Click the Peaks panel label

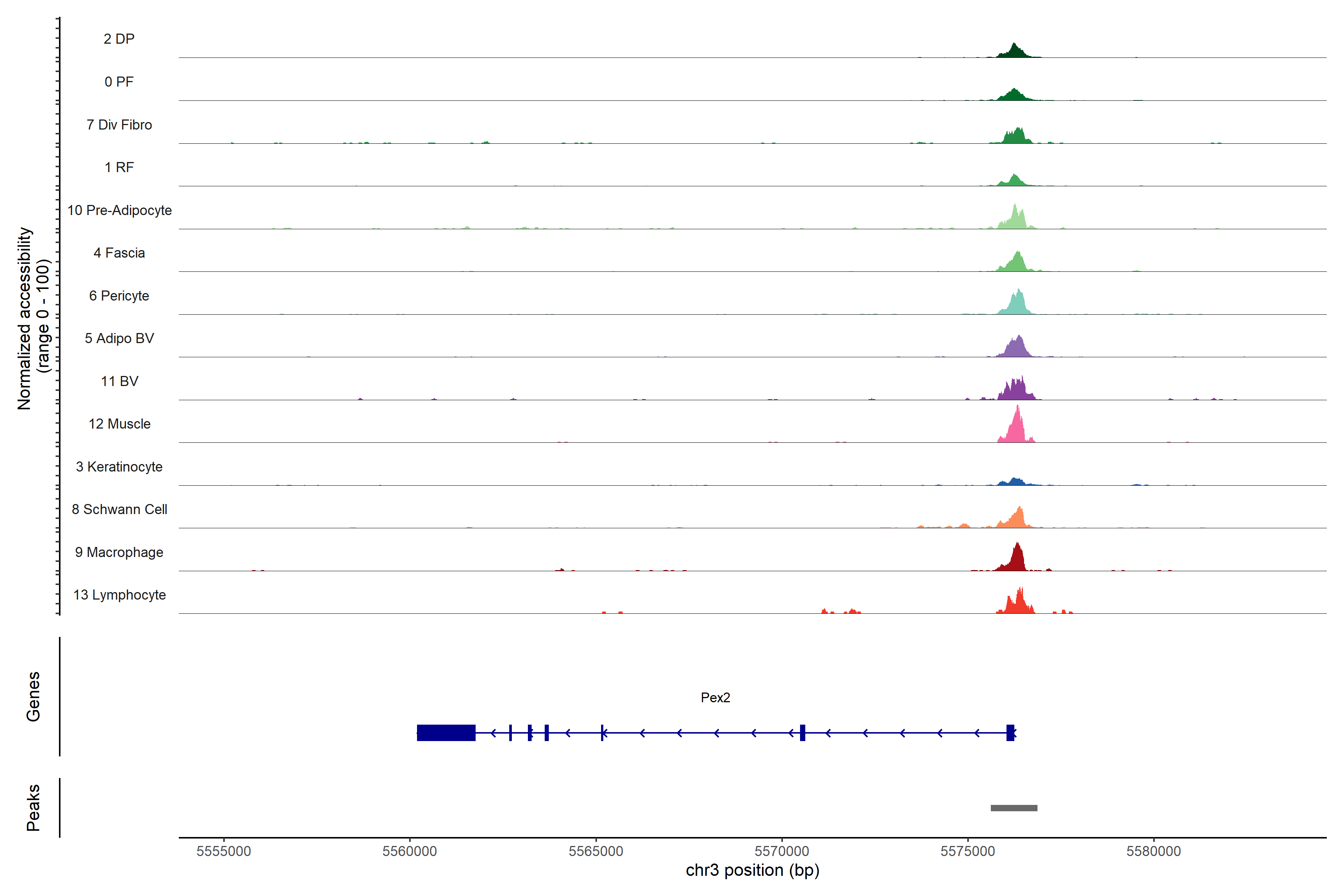33,808
